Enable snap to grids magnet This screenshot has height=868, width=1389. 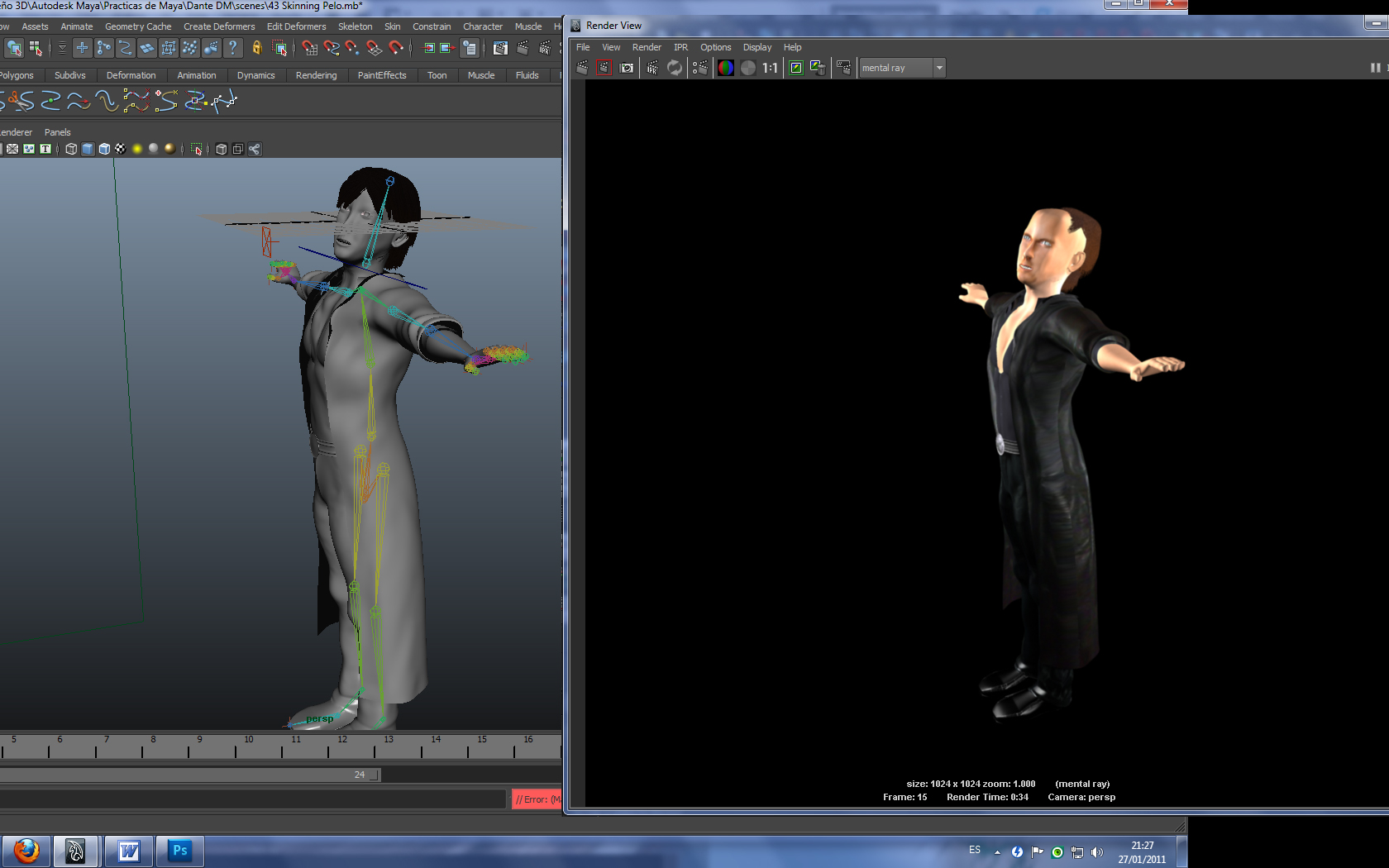click(309, 48)
